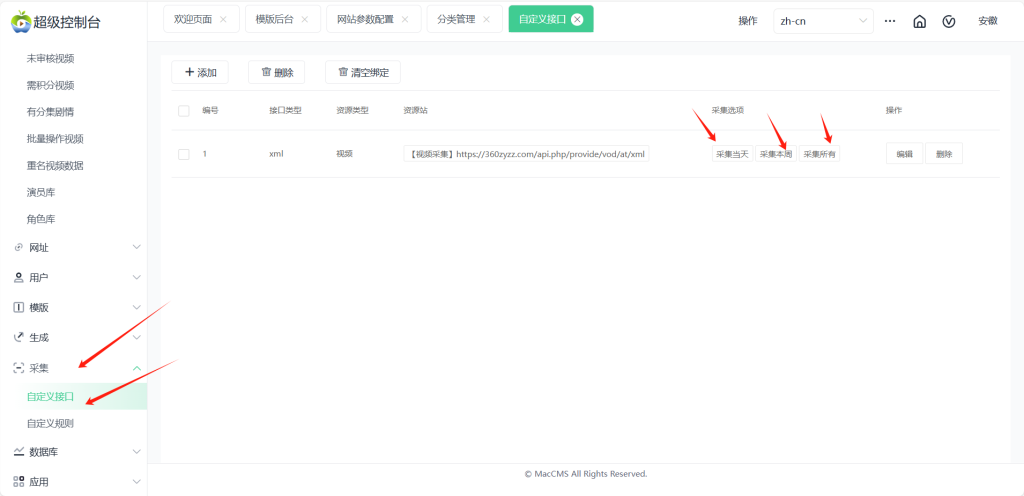Open 有分集剧情 in the sidebar
This screenshot has width=1024, height=496.
pyautogui.click(x=50, y=112)
